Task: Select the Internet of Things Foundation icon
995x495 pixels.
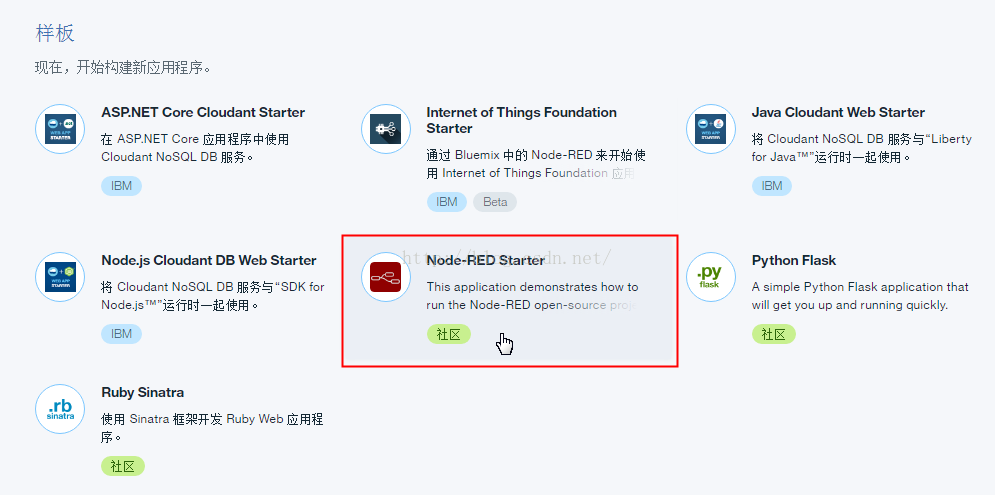Action: [386, 129]
